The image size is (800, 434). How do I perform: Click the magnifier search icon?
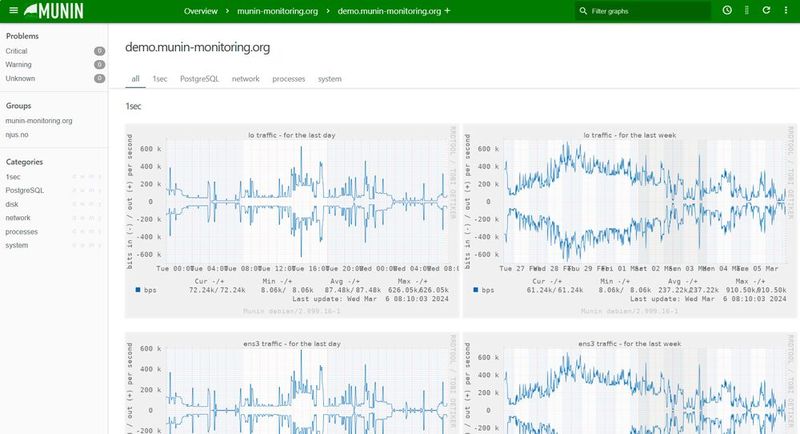pyautogui.click(x=583, y=11)
